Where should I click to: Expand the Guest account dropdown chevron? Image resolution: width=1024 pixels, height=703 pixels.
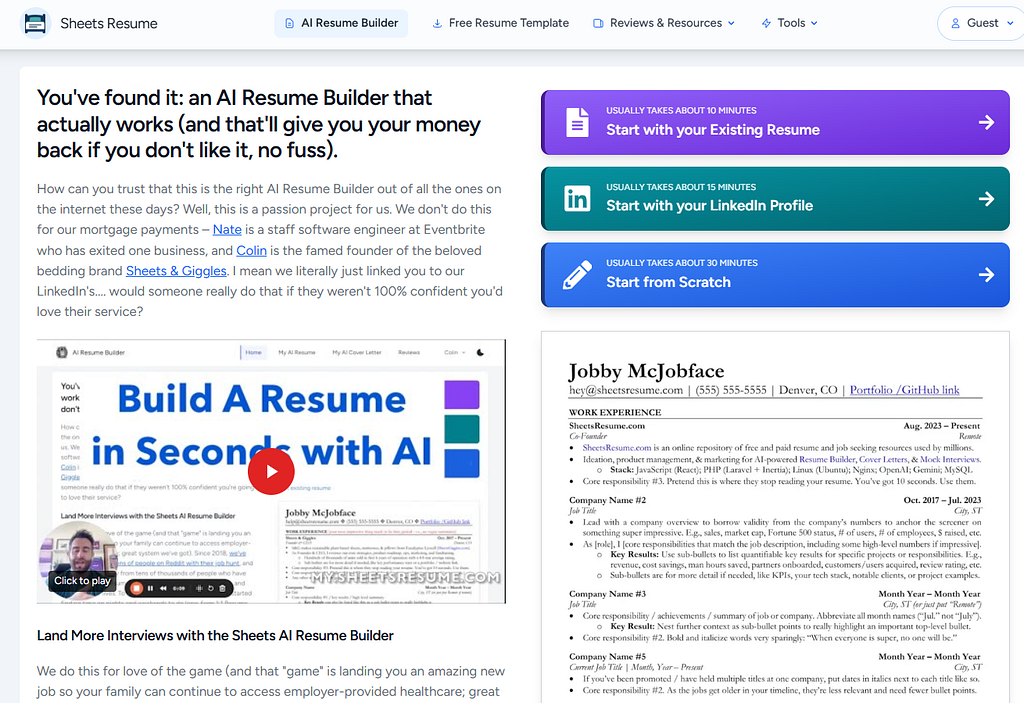1010,24
